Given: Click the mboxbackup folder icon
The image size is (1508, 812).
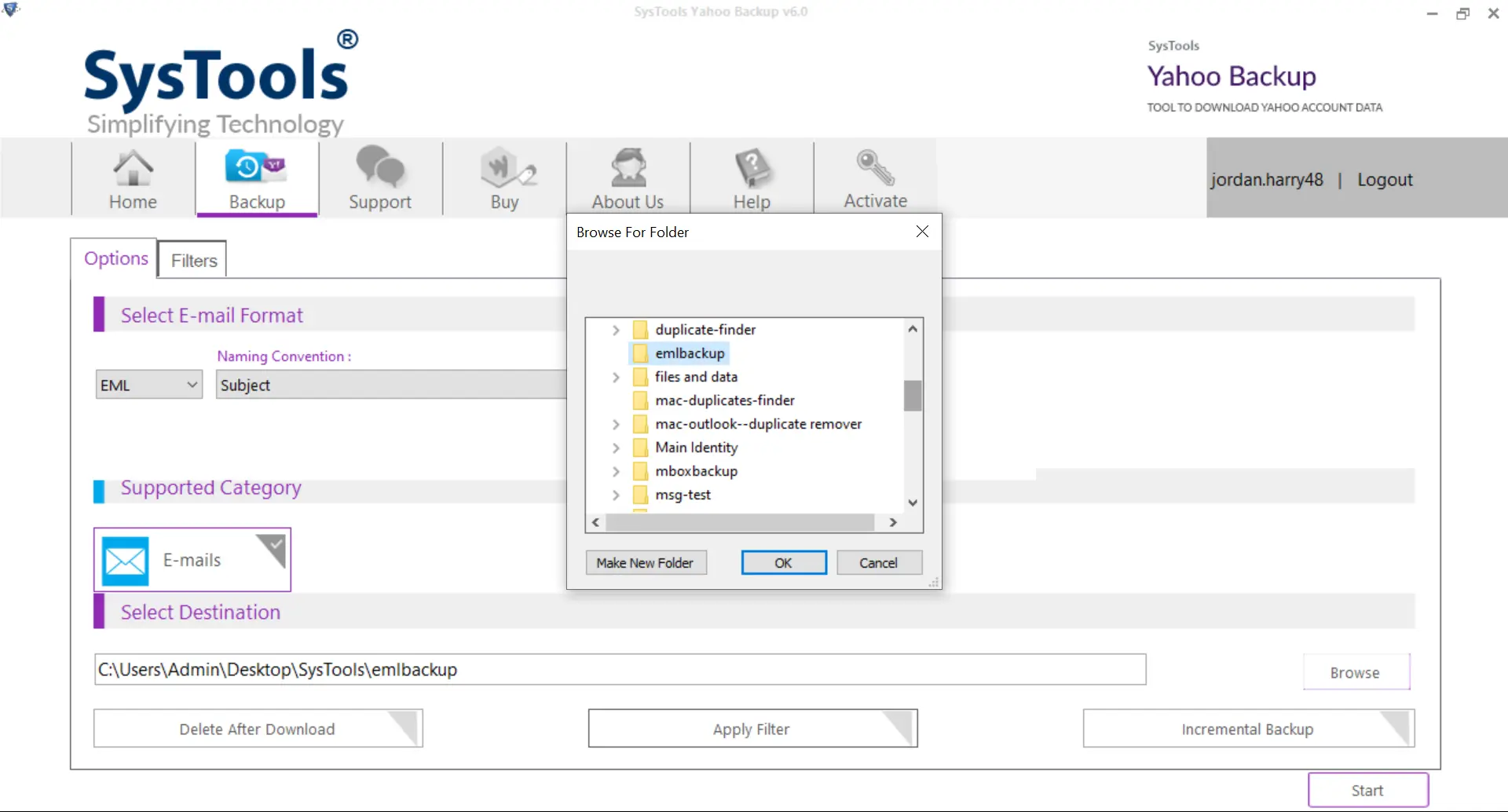Looking at the screenshot, I should coord(641,471).
